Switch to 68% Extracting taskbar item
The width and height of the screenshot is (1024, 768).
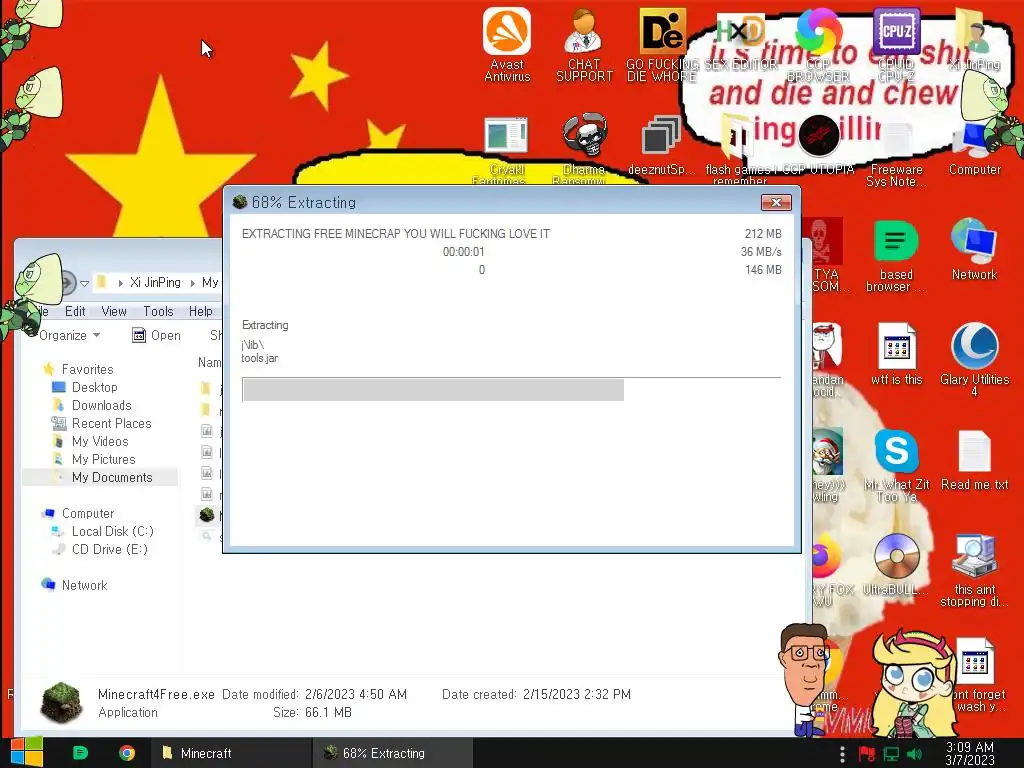point(392,753)
